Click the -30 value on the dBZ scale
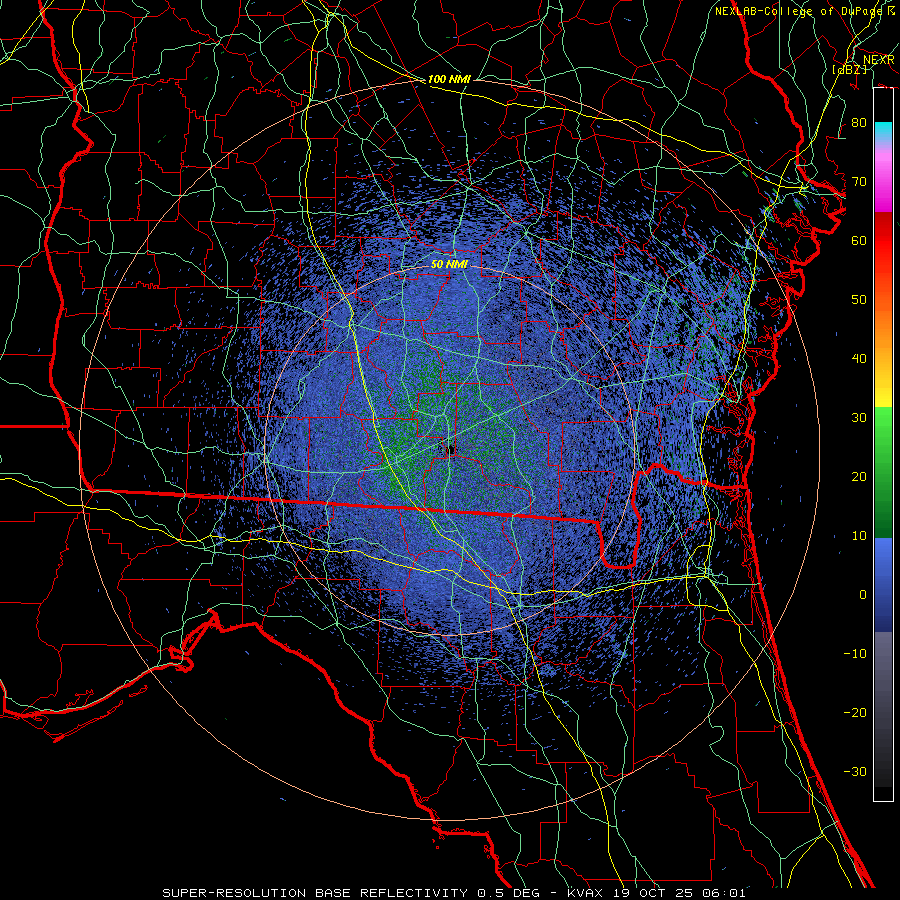The width and height of the screenshot is (900, 900). [x=855, y=772]
